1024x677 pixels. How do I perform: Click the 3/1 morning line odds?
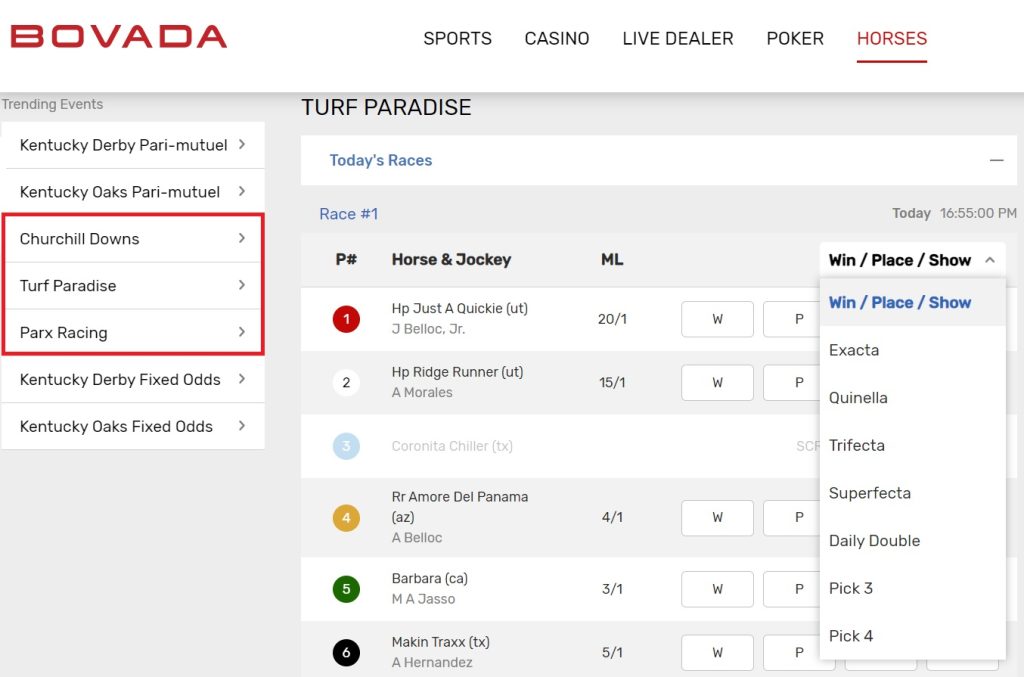[x=612, y=589]
